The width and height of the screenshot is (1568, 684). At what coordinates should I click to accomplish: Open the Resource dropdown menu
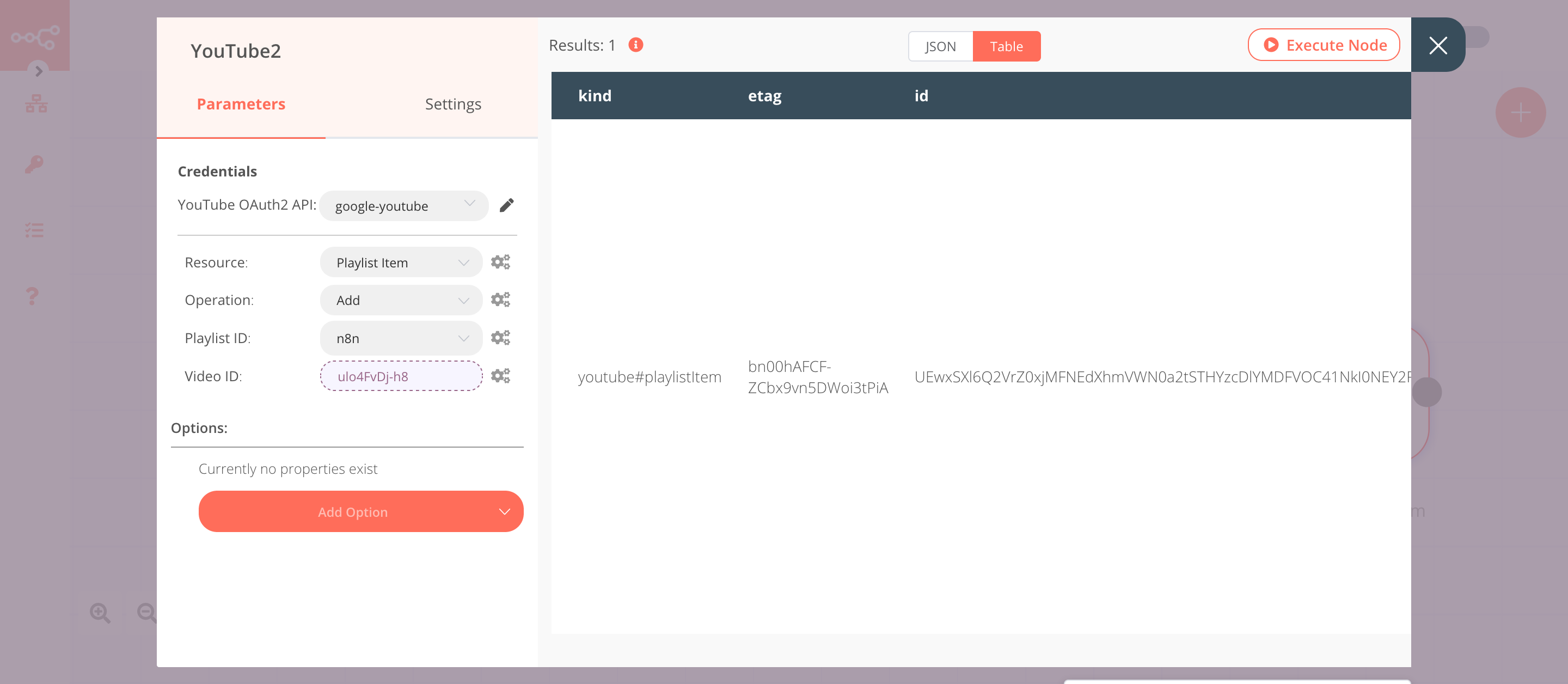[x=400, y=262]
